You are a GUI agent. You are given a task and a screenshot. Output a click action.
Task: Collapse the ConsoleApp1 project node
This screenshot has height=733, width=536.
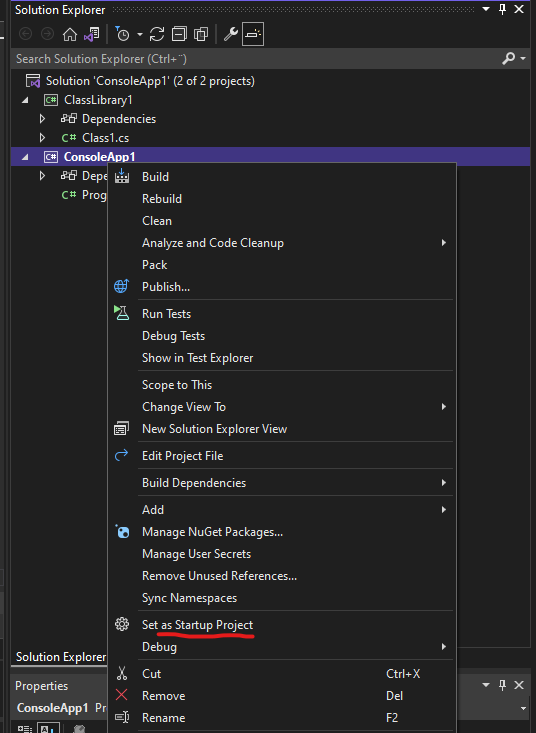tap(25, 157)
